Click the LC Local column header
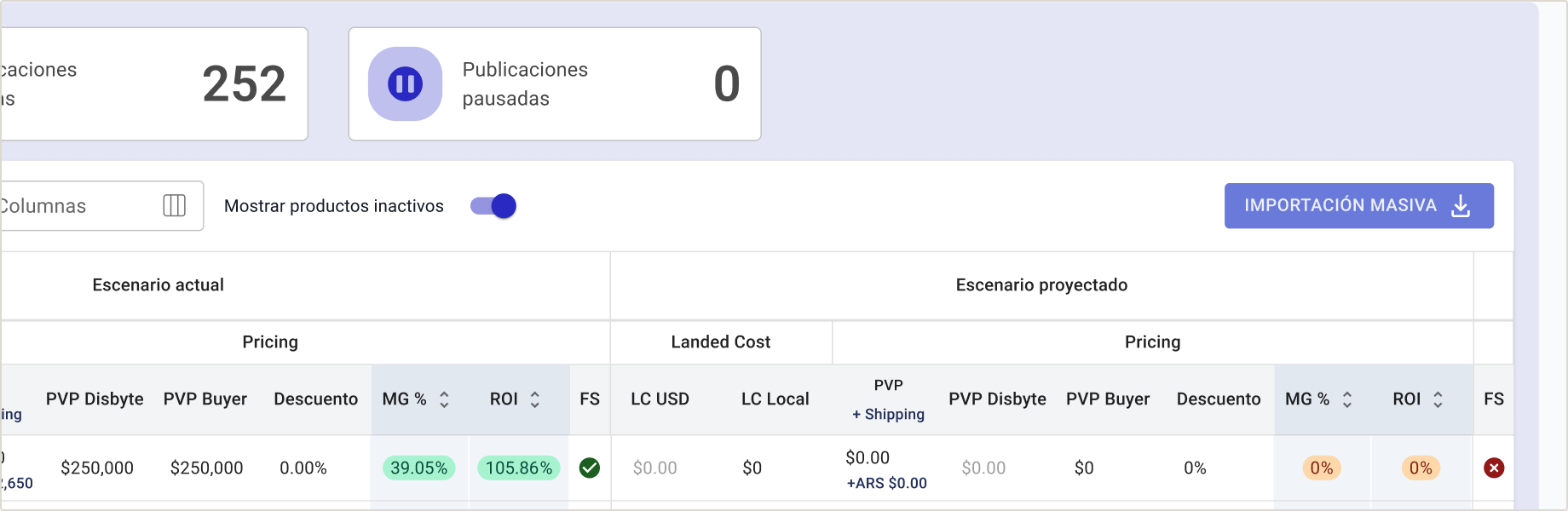This screenshot has width=1568, height=511. 775,399
